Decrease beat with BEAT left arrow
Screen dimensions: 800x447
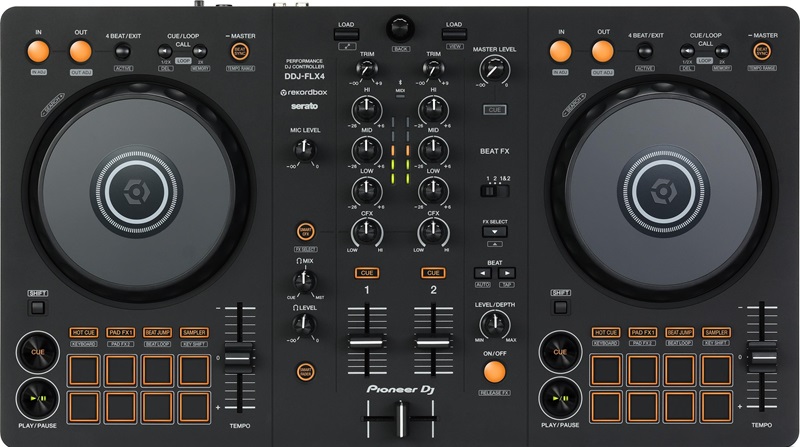coord(483,273)
